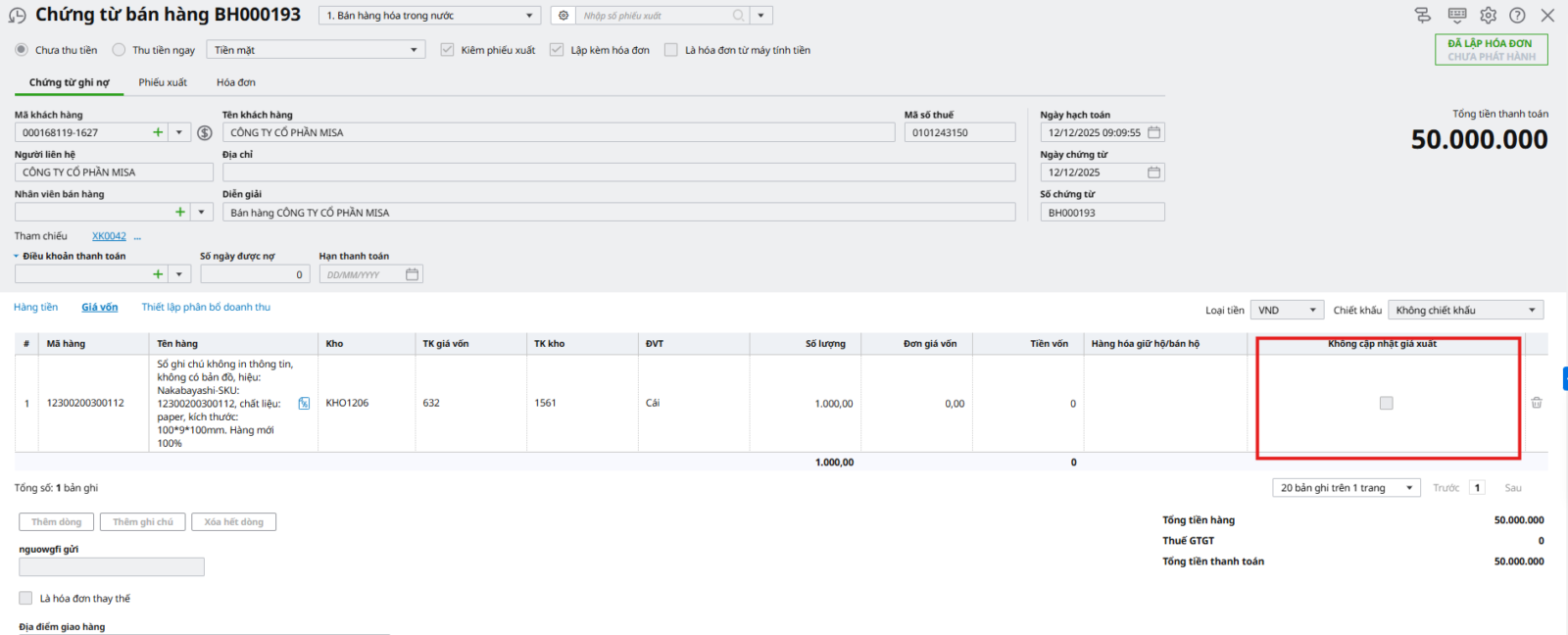Click the Diễn giải input field
Image resolution: width=1568 pixels, height=635 pixels.
(618, 213)
